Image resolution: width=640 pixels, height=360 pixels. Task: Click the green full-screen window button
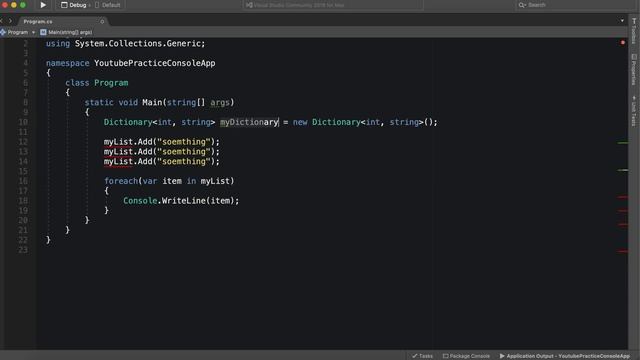[x=23, y=5]
